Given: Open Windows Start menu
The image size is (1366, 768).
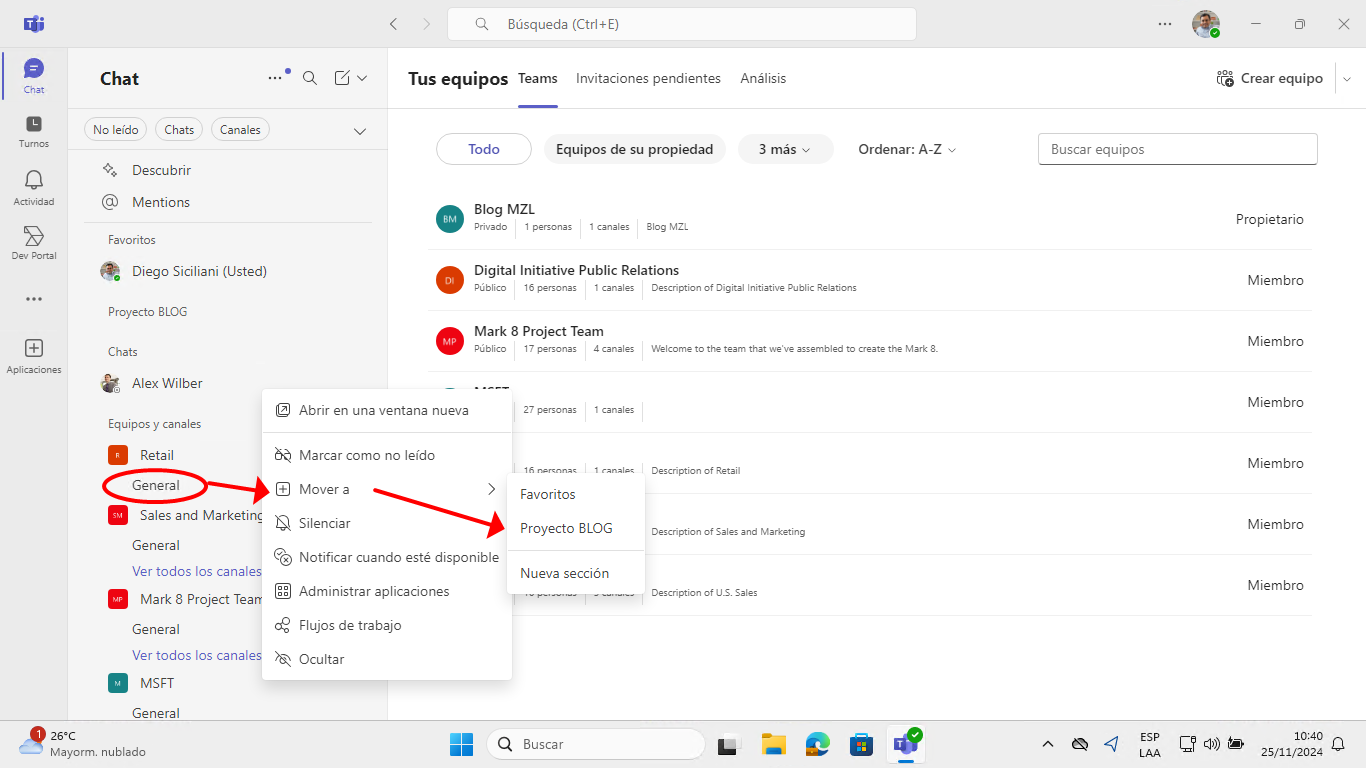Looking at the screenshot, I should pos(461,744).
